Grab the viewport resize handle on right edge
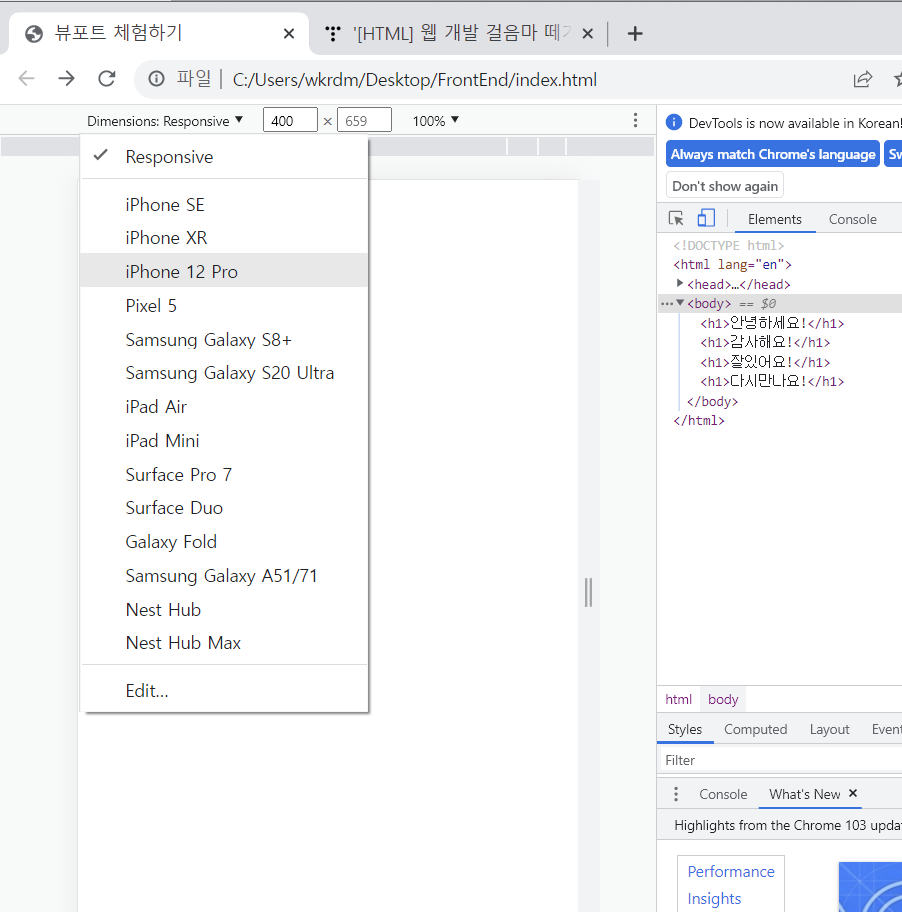 [589, 593]
